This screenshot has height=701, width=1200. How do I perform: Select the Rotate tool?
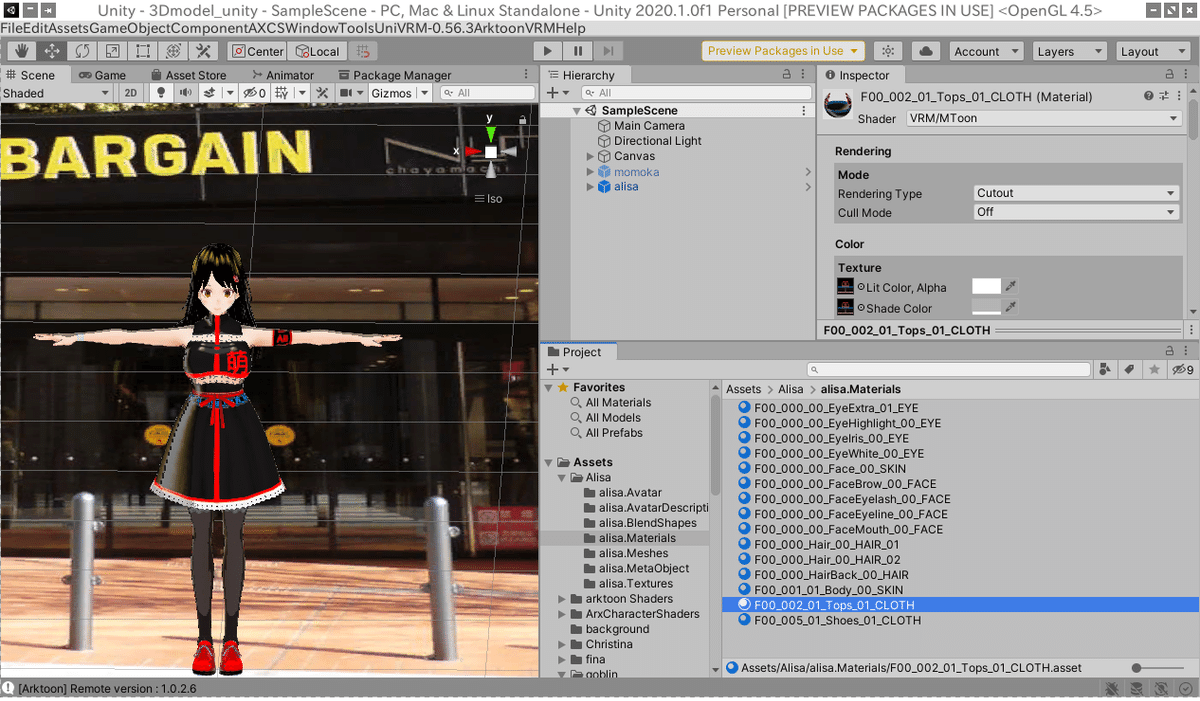[x=83, y=51]
